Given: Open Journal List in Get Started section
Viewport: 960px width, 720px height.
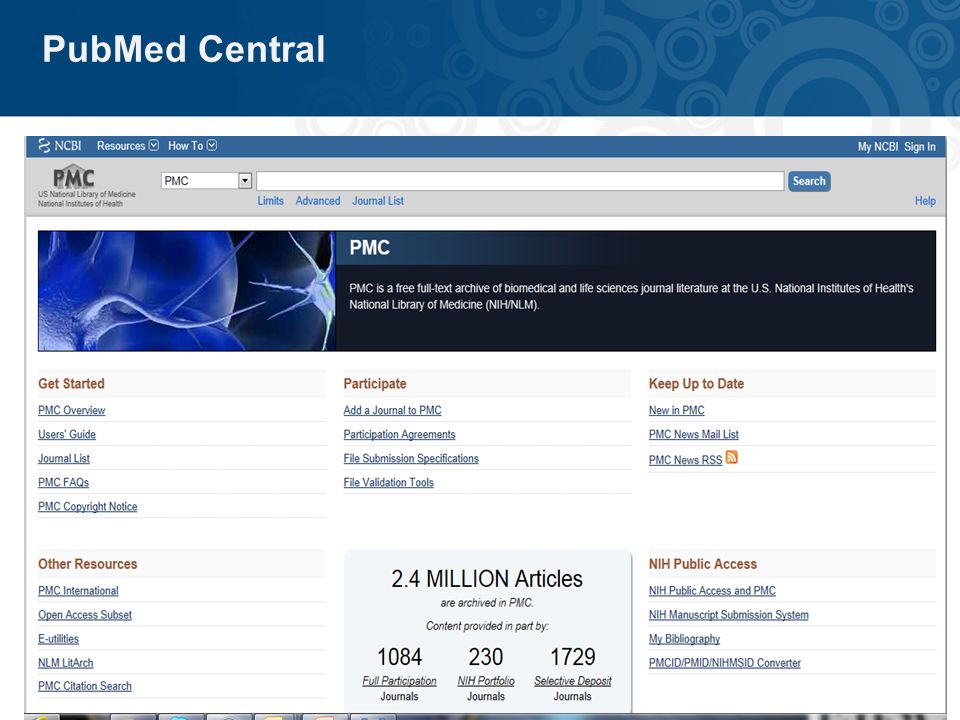Looking at the screenshot, I should coord(64,459).
